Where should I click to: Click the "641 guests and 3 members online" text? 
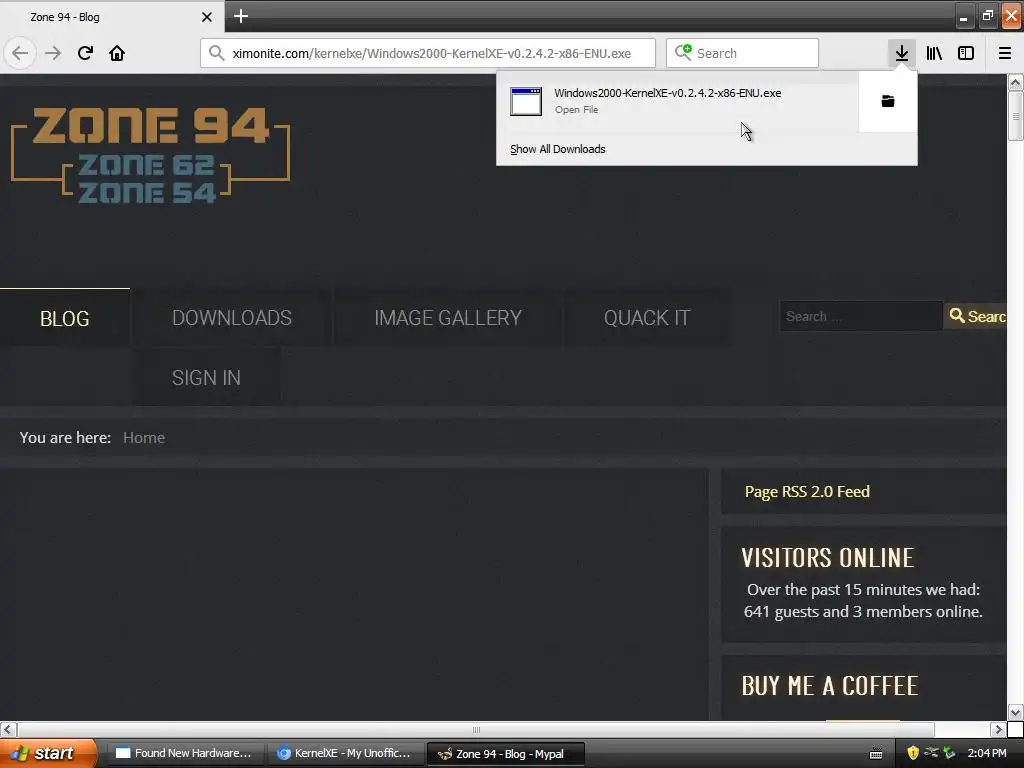(x=863, y=611)
